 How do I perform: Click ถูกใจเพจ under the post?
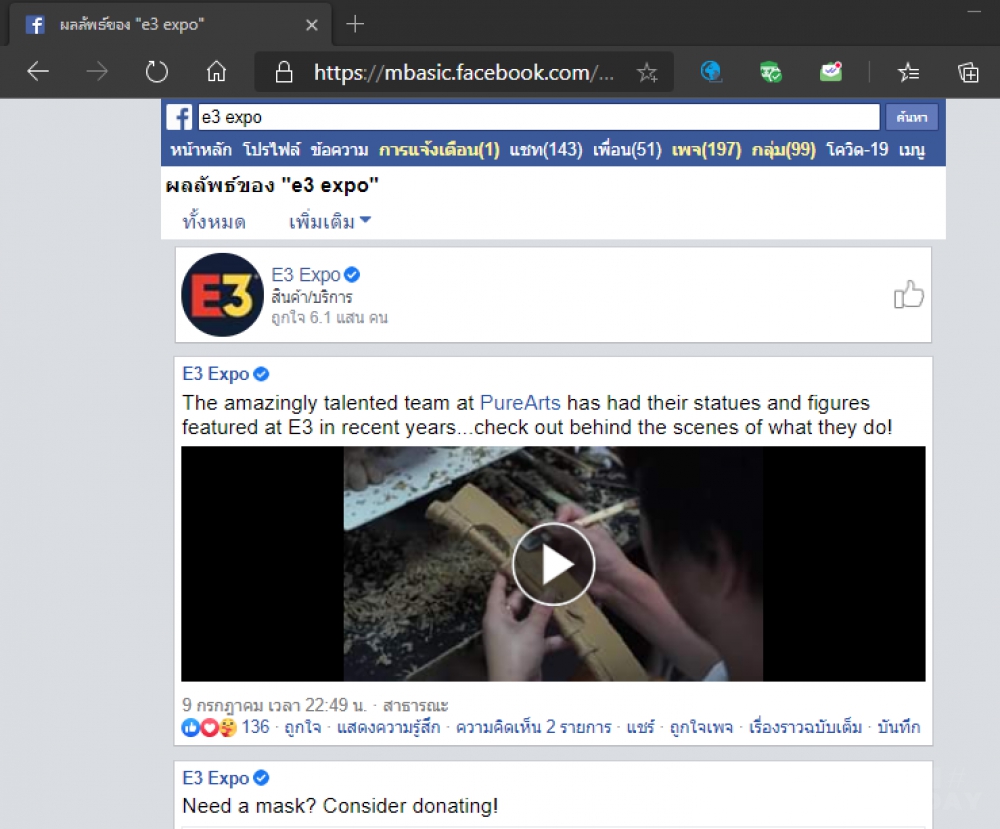(x=701, y=727)
